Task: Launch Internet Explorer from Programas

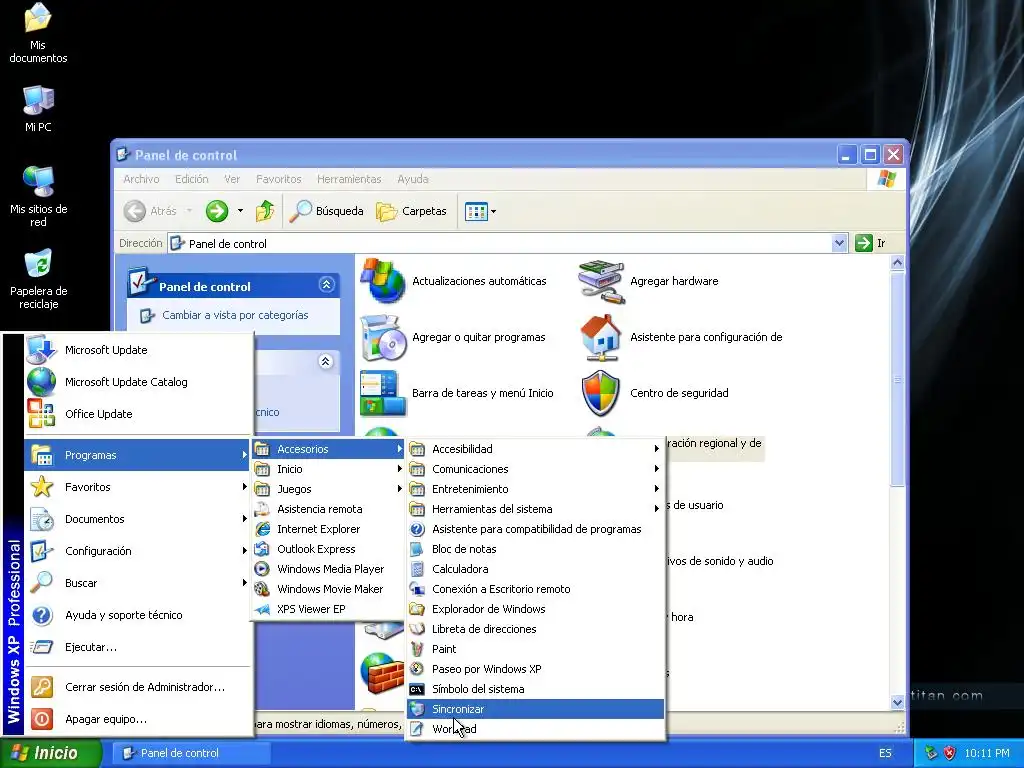Action: pyautogui.click(x=328, y=529)
